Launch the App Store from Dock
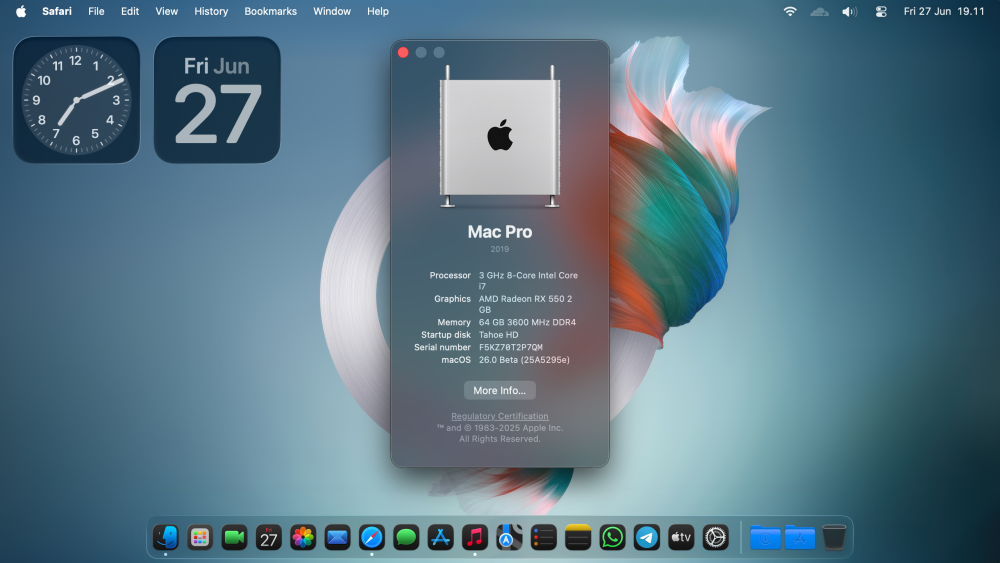Image resolution: width=1000 pixels, height=563 pixels. pos(441,537)
